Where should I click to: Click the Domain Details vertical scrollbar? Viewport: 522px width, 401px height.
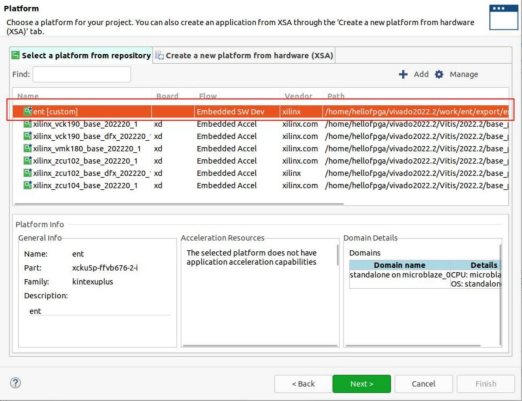[500, 295]
